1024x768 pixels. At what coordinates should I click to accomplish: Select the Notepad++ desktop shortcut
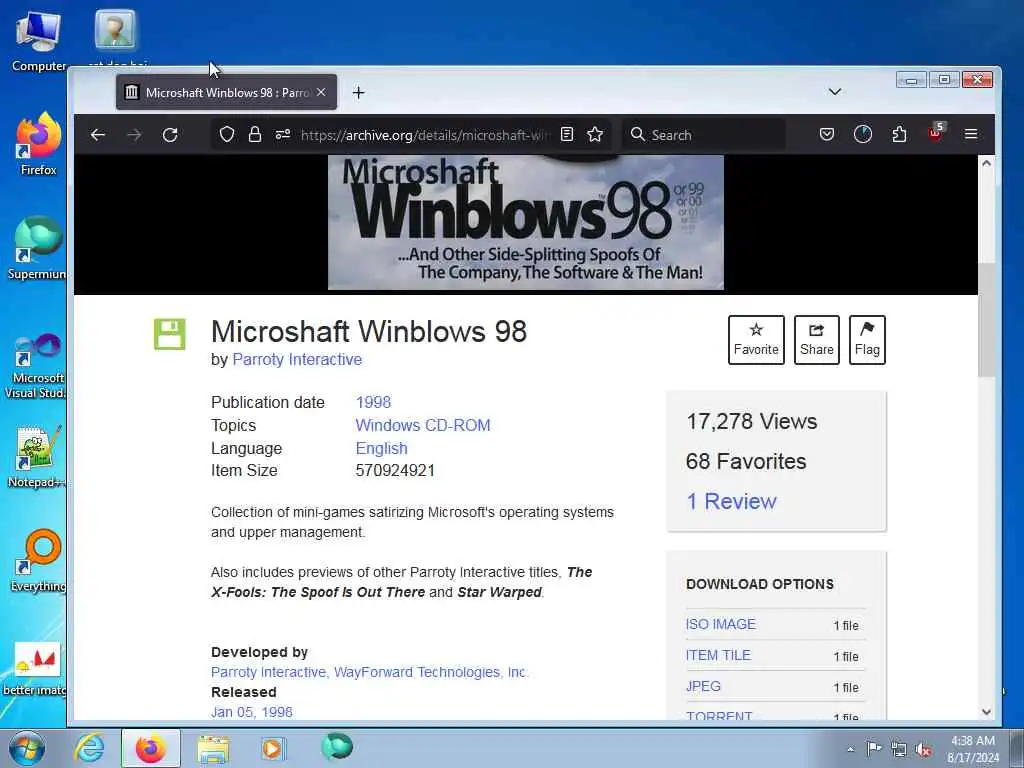37,457
